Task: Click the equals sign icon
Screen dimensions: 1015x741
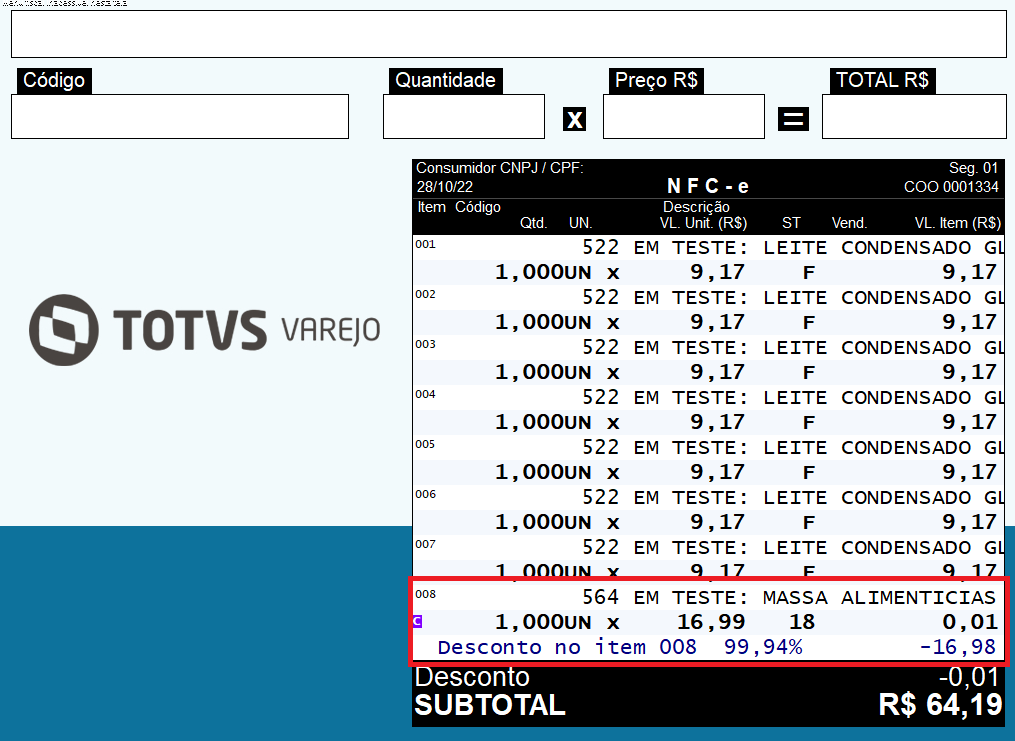Action: click(x=793, y=119)
